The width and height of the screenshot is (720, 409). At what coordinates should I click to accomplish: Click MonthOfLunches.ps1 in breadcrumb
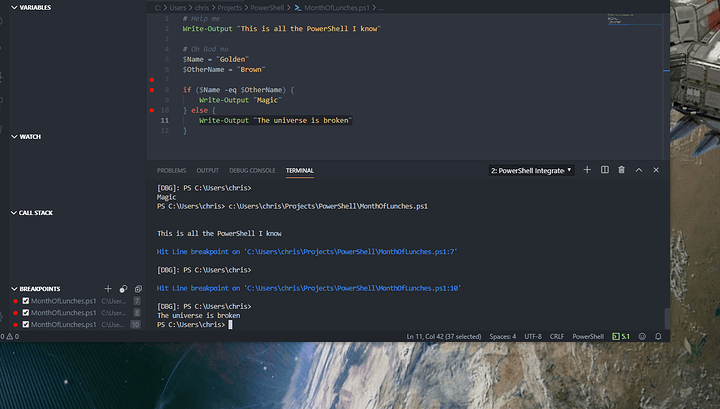coord(337,8)
